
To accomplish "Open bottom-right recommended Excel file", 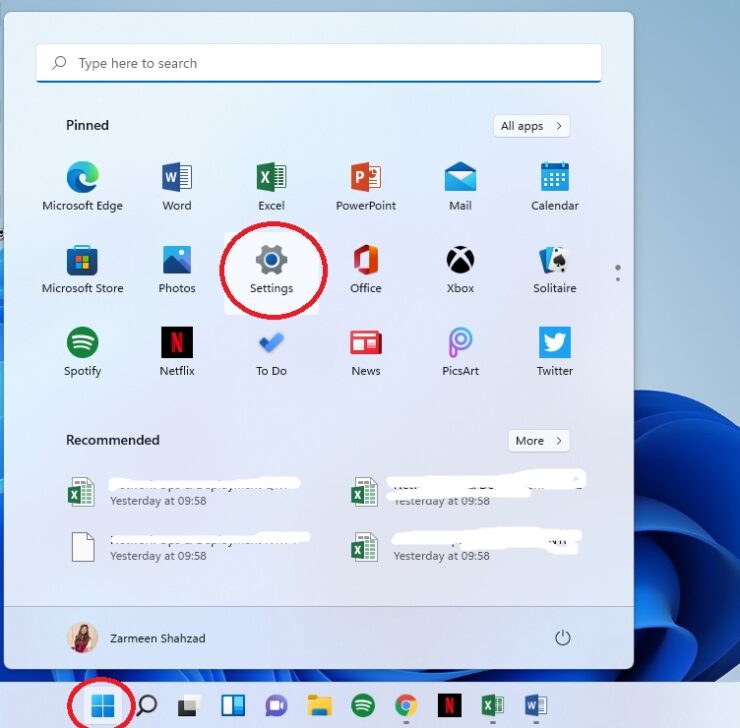I will point(466,547).
